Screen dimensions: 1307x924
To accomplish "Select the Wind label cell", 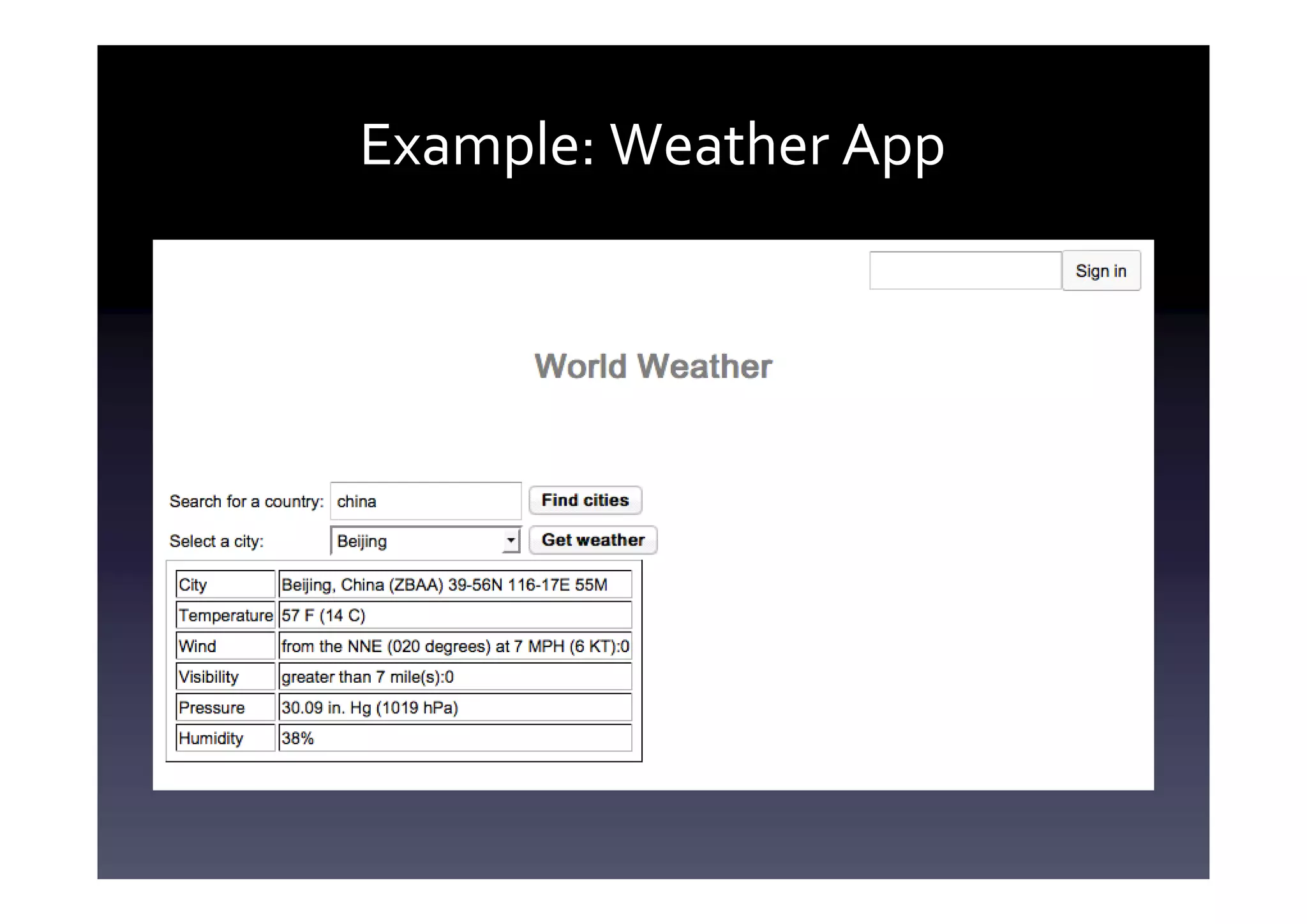I will [x=225, y=646].
